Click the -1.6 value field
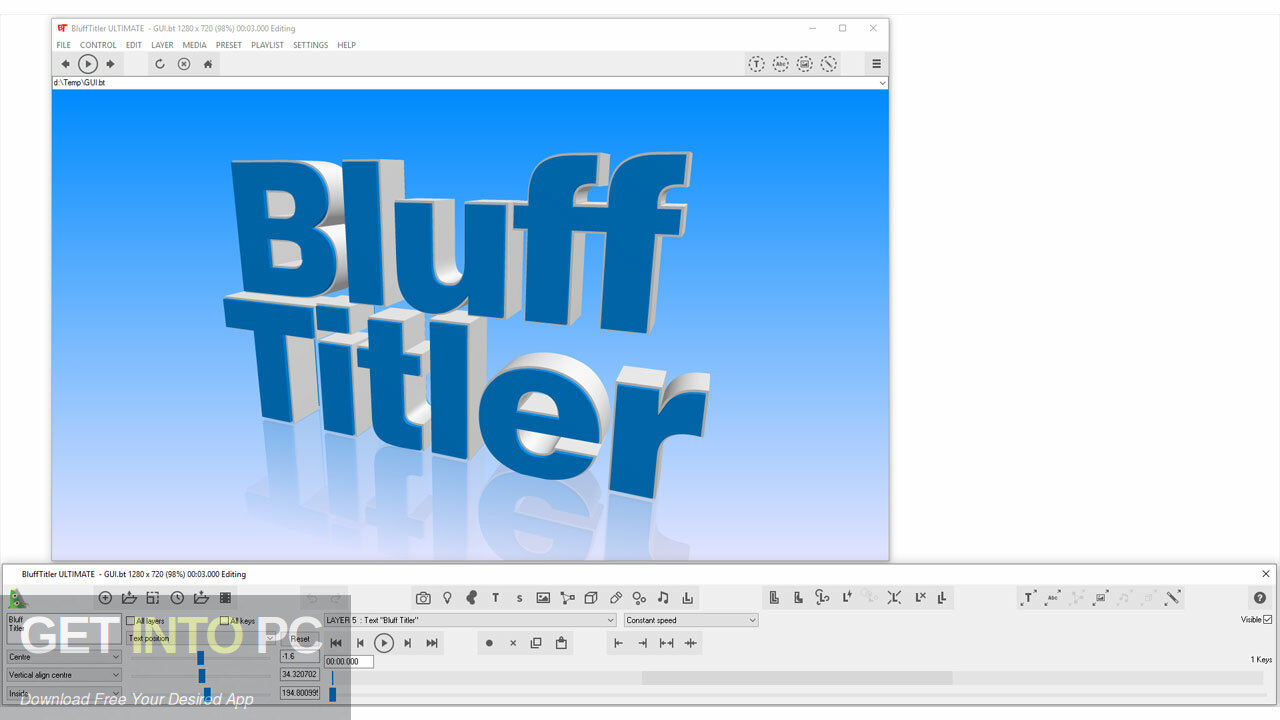 (300, 657)
